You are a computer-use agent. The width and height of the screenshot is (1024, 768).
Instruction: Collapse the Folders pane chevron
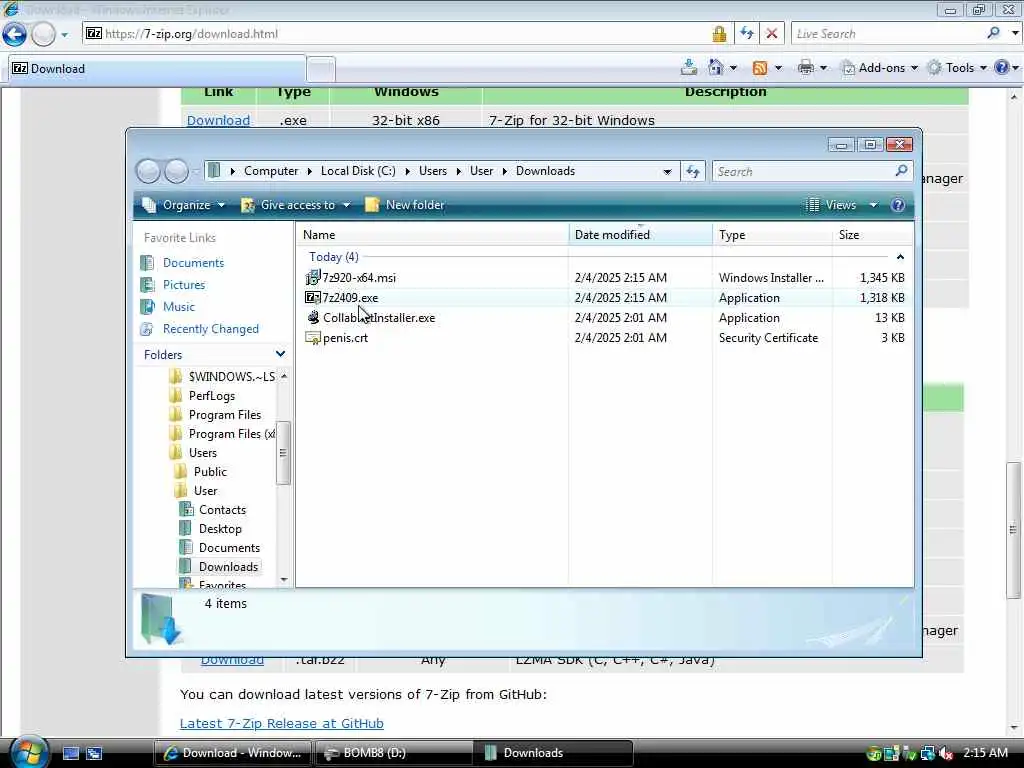click(280, 354)
